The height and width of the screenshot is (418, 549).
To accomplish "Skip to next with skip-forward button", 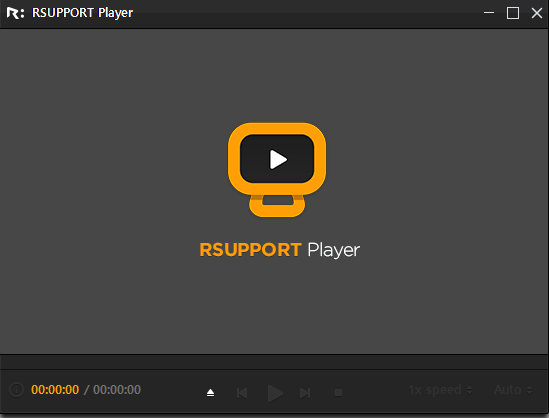I will click(x=305, y=393).
